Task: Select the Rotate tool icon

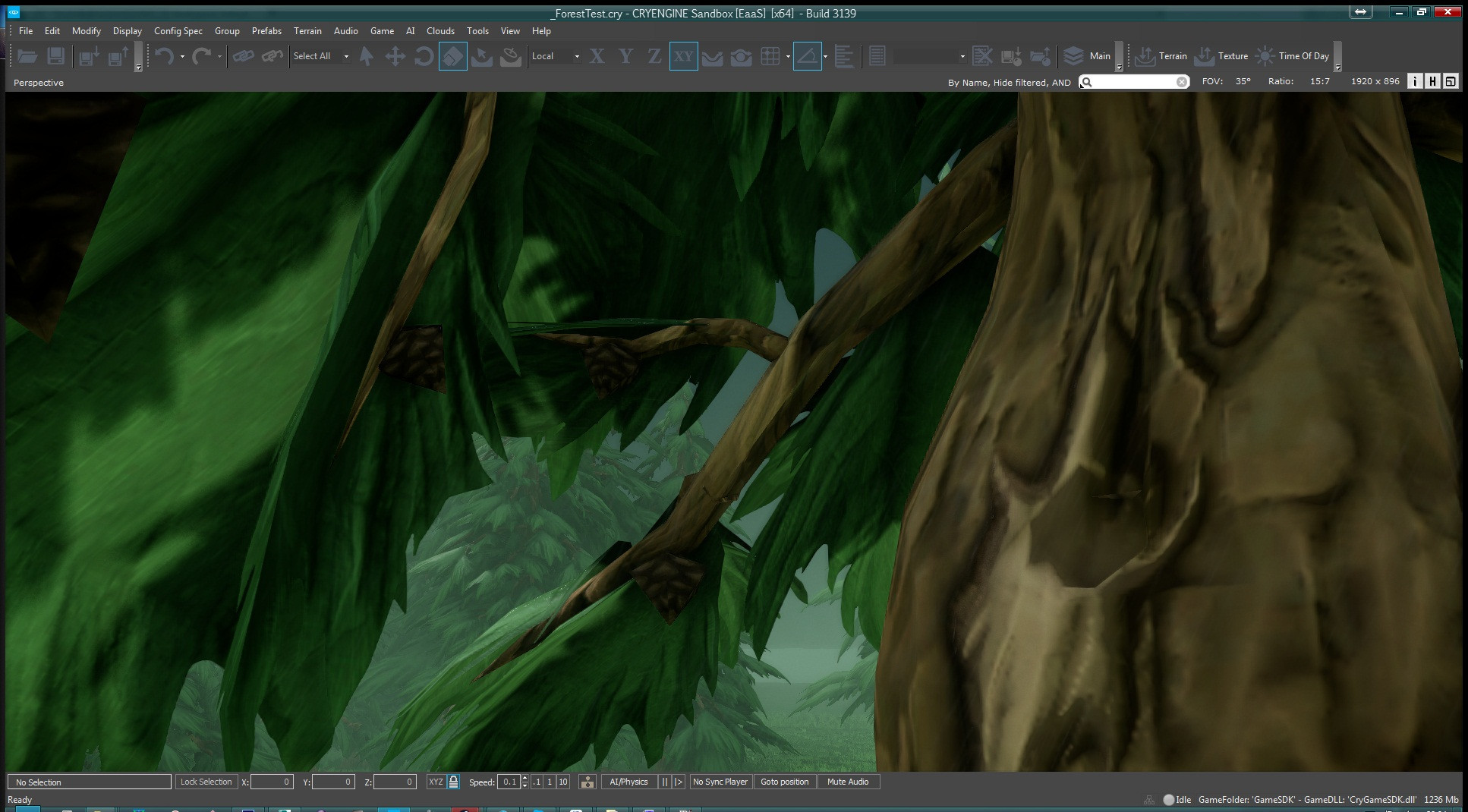Action: pyautogui.click(x=424, y=56)
